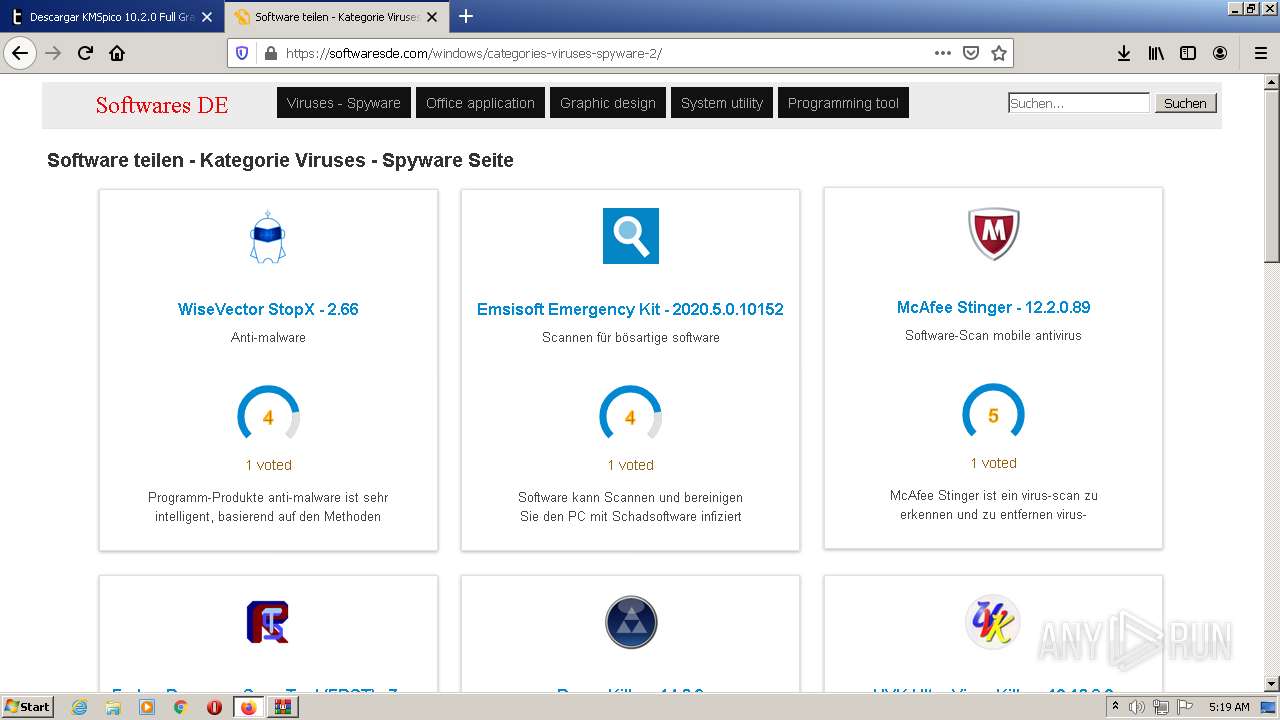The height and width of the screenshot is (720, 1280).
Task: Open Library history and bookmarks
Action: (x=1156, y=53)
